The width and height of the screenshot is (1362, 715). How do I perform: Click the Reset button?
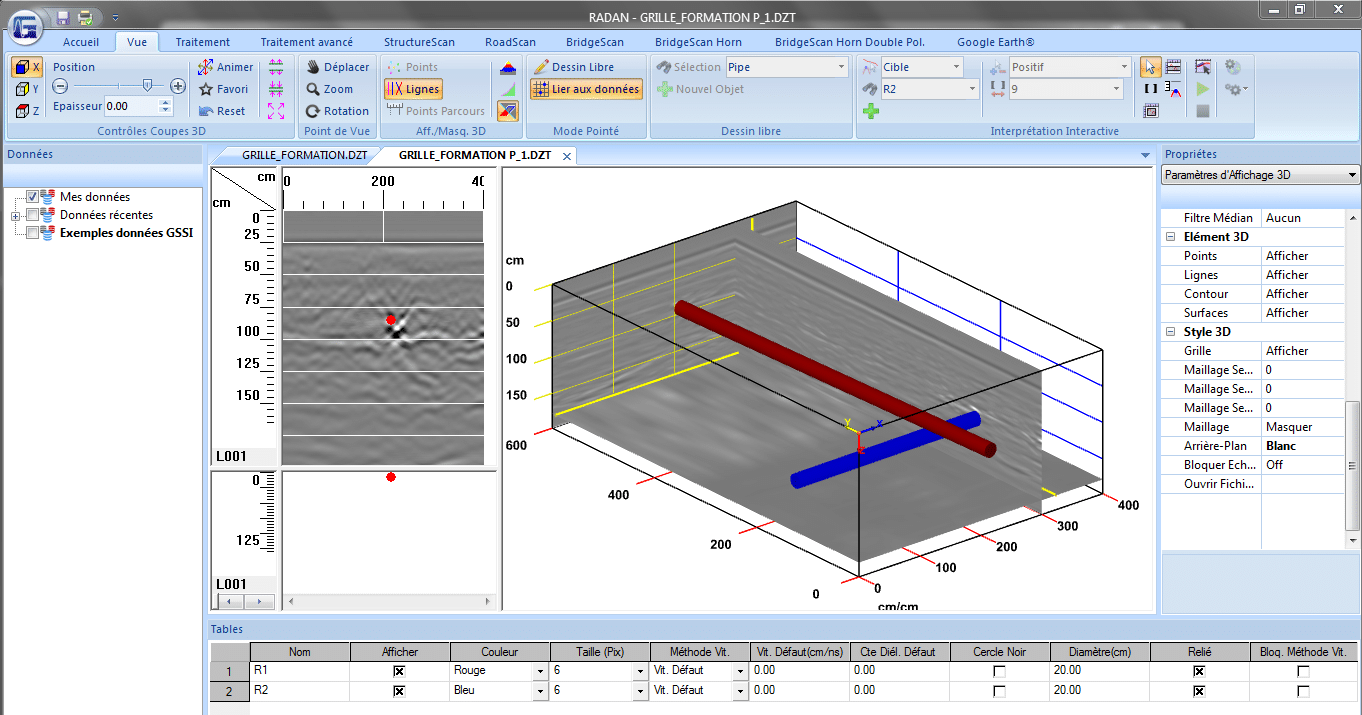click(x=222, y=111)
